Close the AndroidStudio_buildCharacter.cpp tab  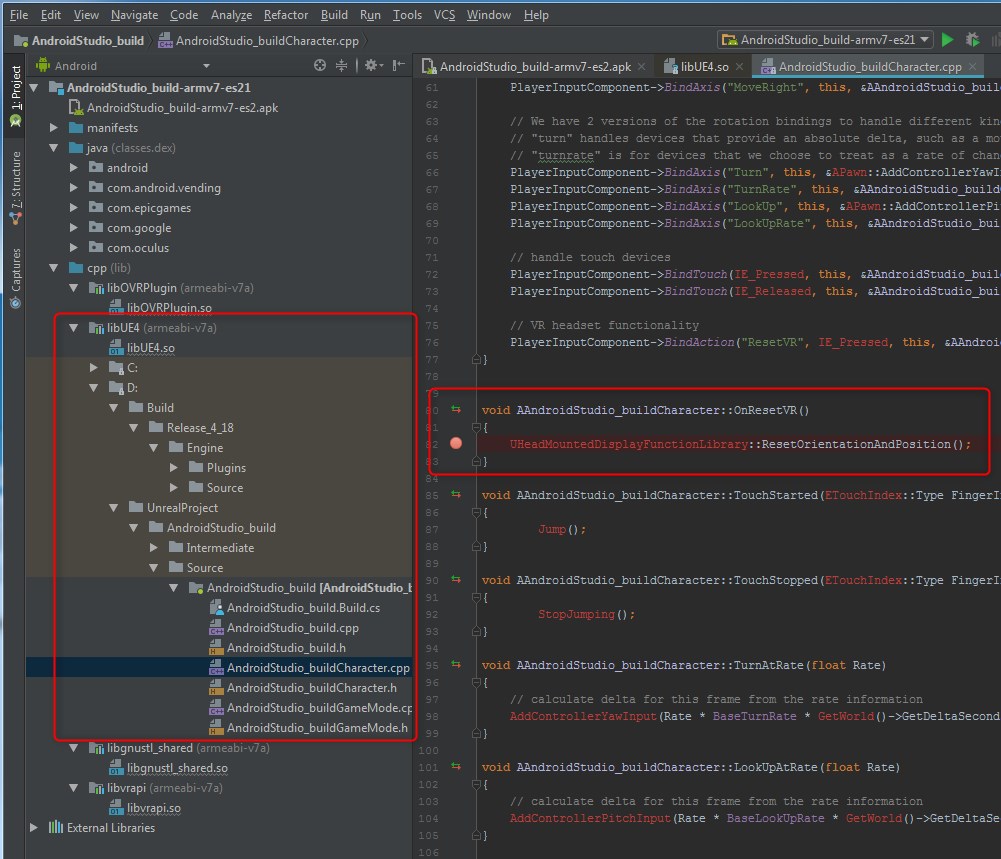[972, 66]
